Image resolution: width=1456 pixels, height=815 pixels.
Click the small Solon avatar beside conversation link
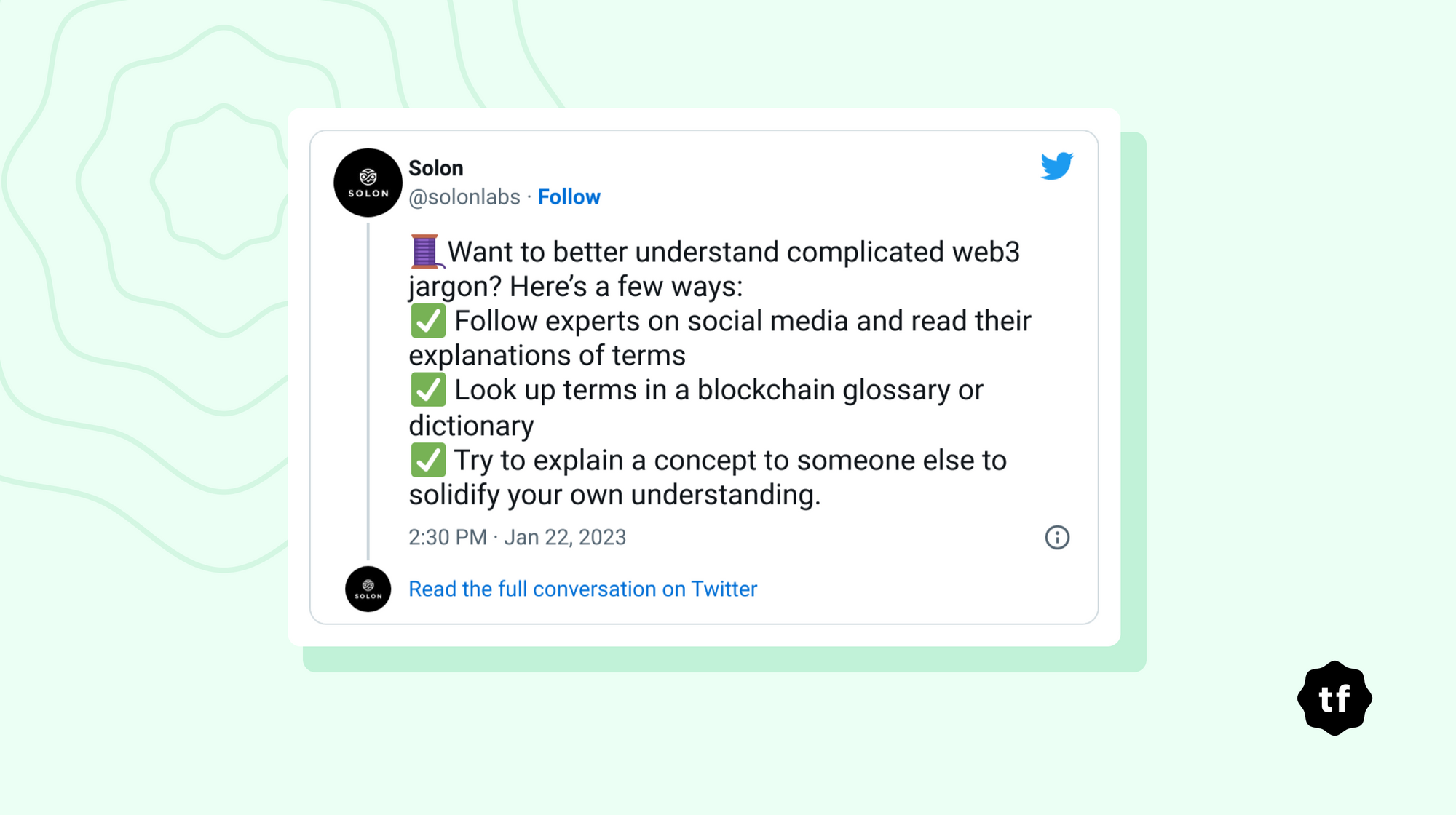pyautogui.click(x=368, y=589)
